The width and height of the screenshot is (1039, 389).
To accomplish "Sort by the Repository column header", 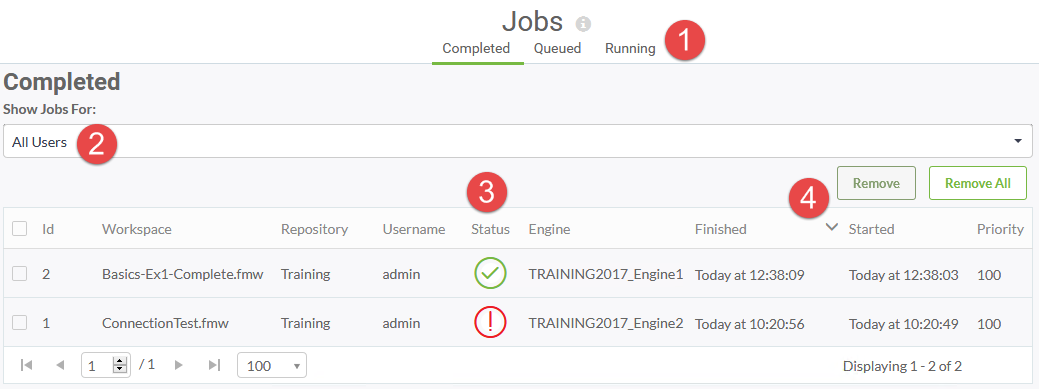I will point(314,229).
